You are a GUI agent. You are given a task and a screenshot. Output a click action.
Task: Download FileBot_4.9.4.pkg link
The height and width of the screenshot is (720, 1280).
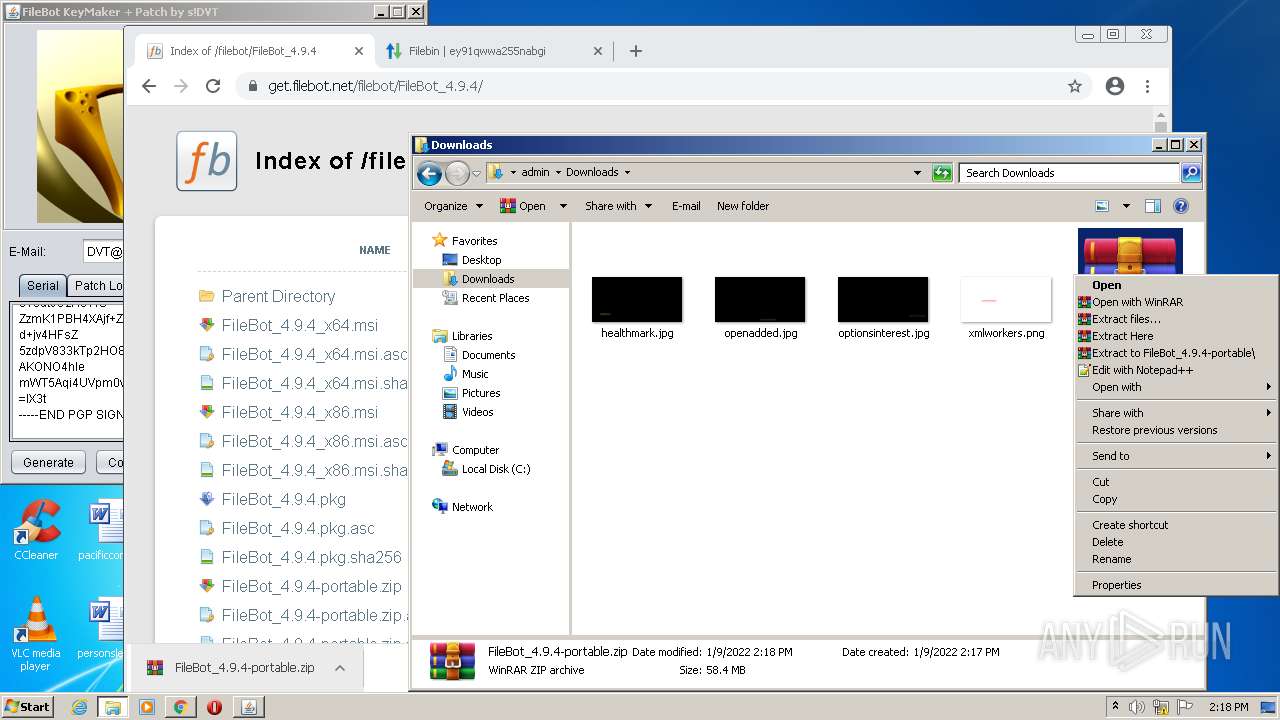click(284, 499)
